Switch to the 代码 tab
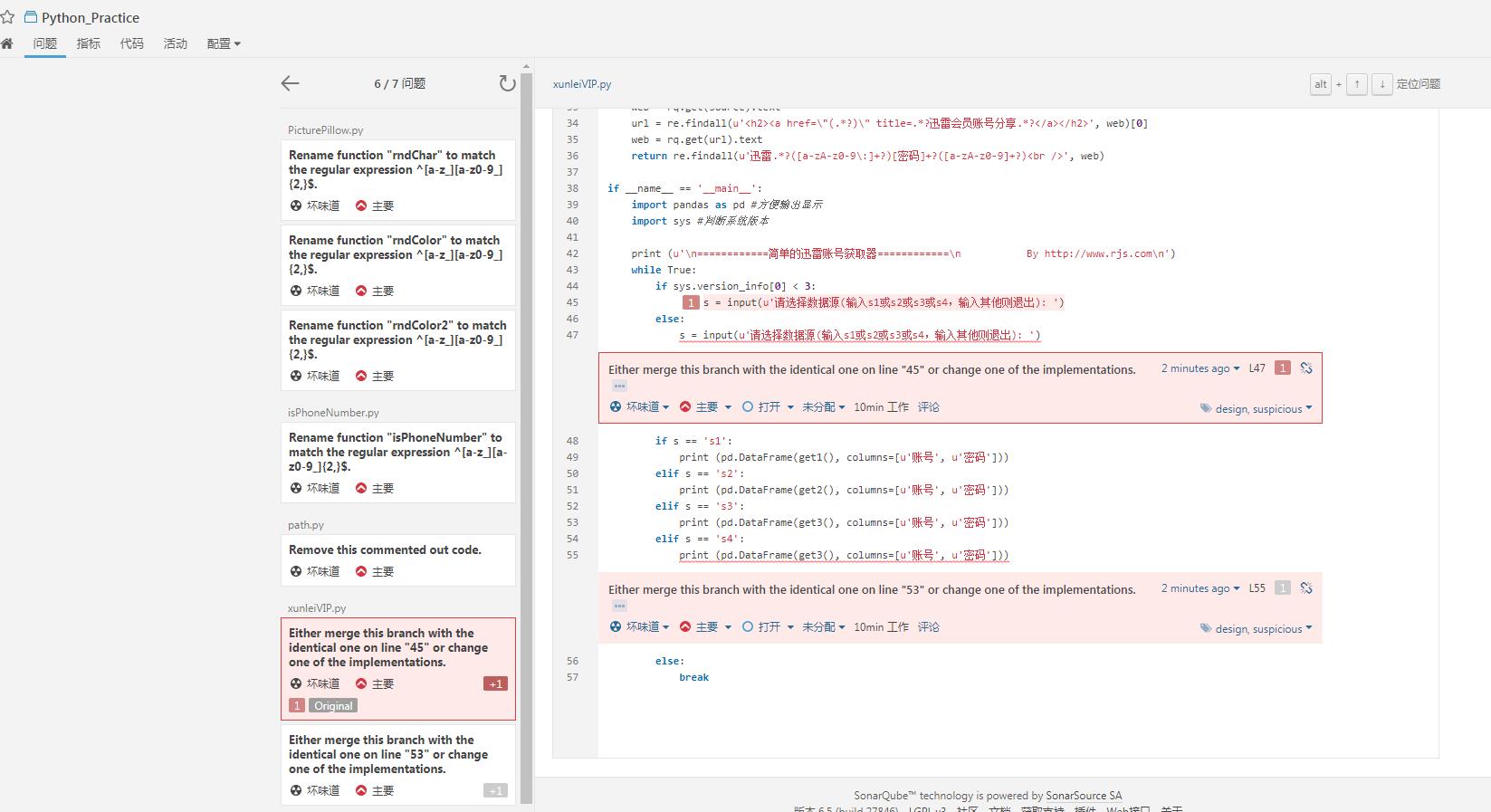 point(132,43)
